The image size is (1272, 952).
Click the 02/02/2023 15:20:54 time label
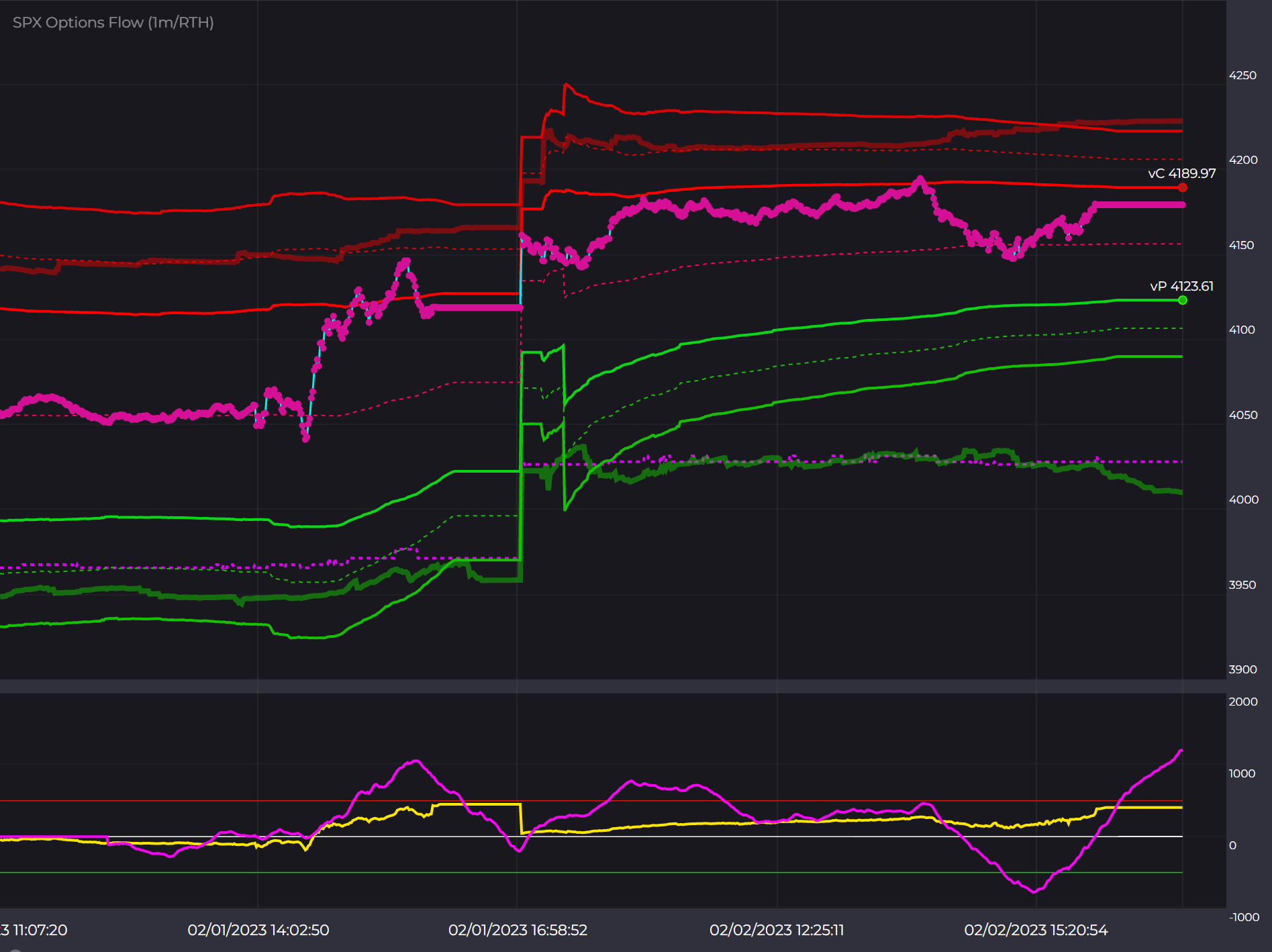point(1036,930)
